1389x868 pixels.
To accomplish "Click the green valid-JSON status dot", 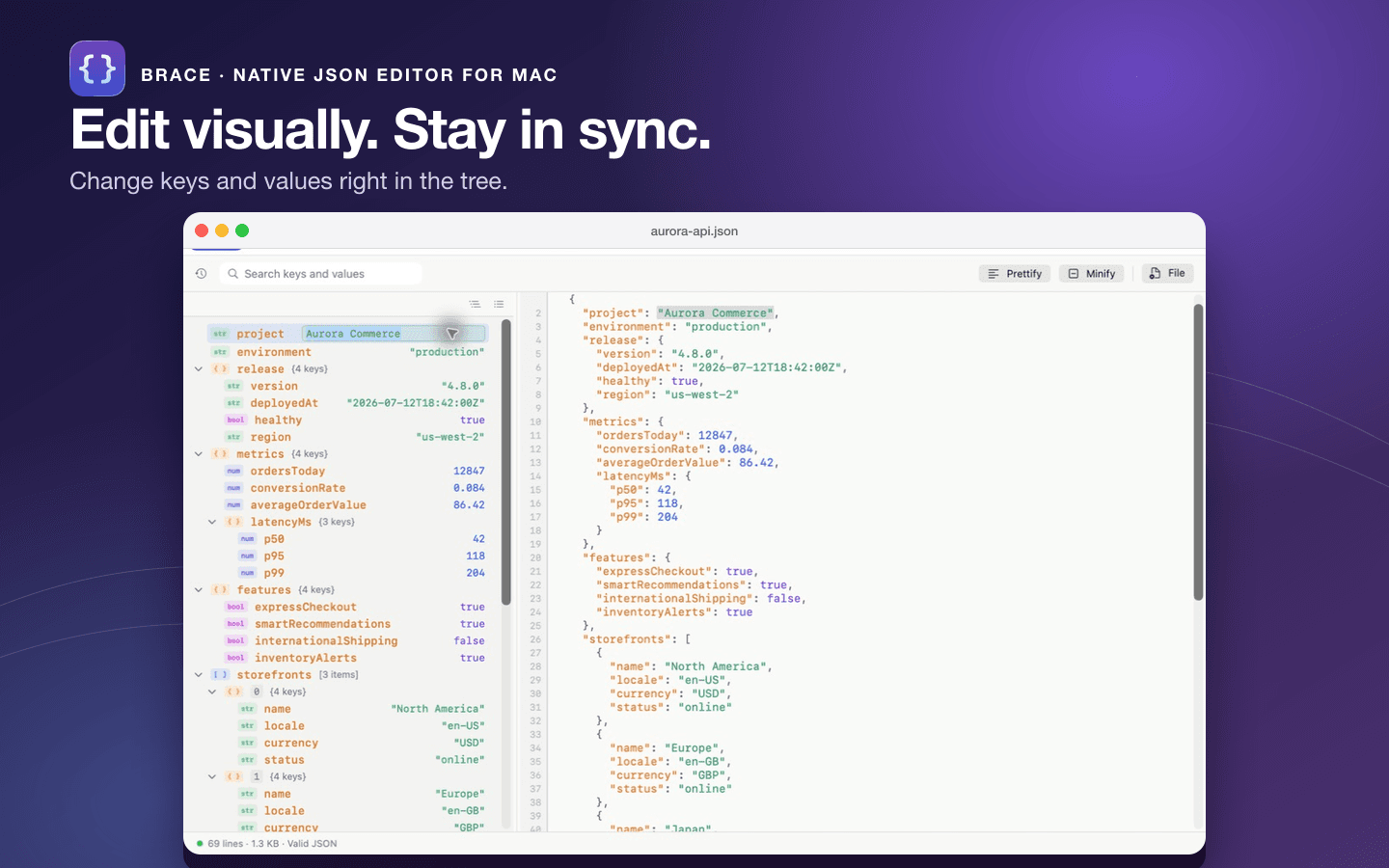I will point(200,844).
